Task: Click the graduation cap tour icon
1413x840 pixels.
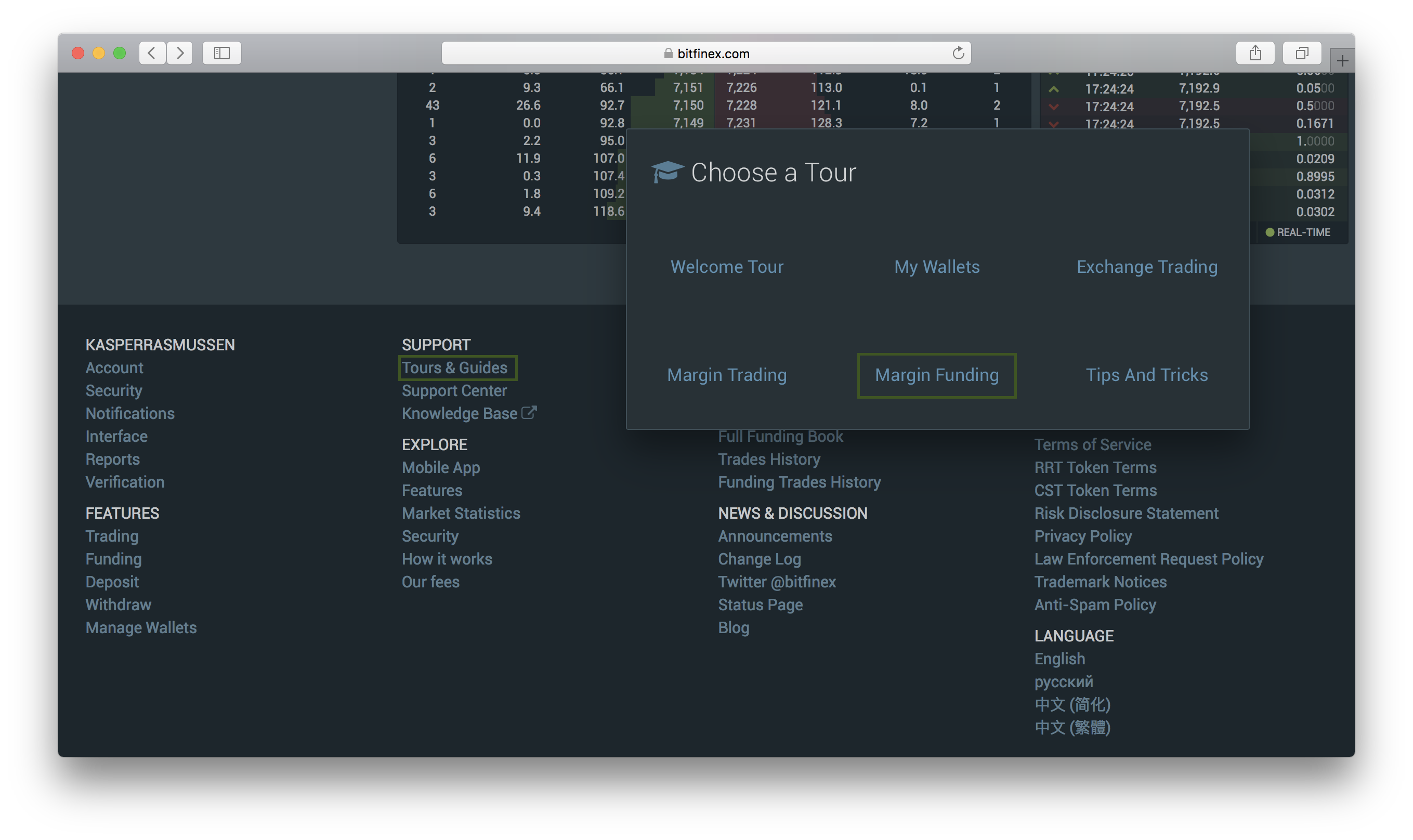Action: [665, 172]
